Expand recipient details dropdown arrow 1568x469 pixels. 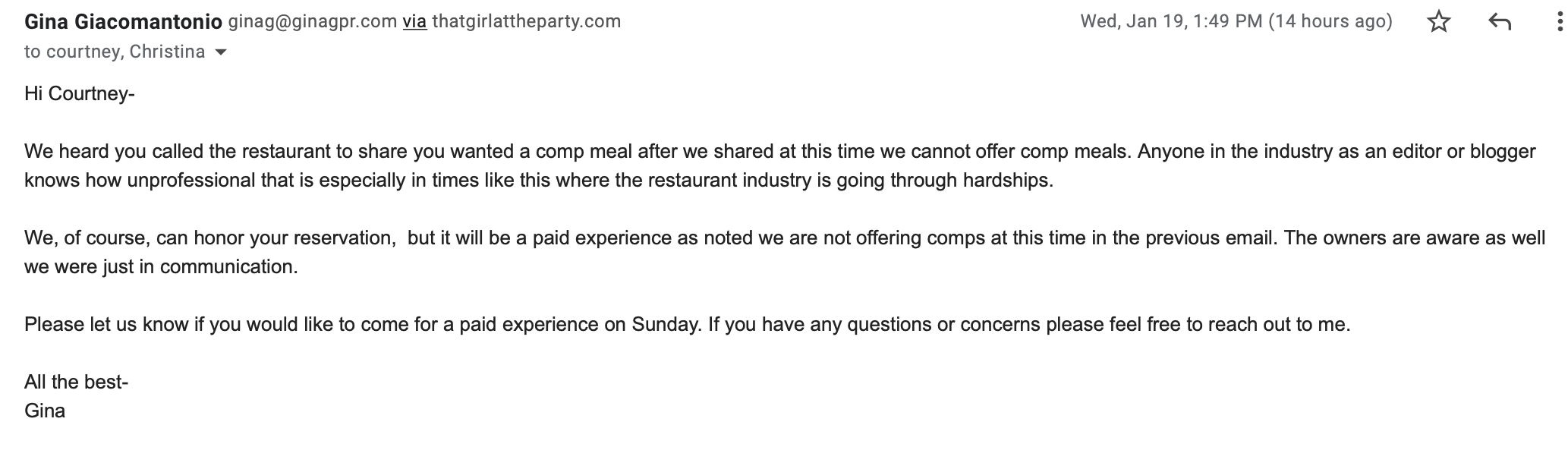221,52
